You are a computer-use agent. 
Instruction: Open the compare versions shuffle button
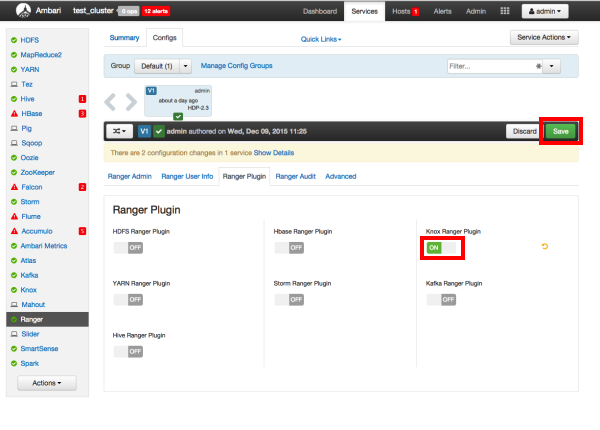pos(119,131)
